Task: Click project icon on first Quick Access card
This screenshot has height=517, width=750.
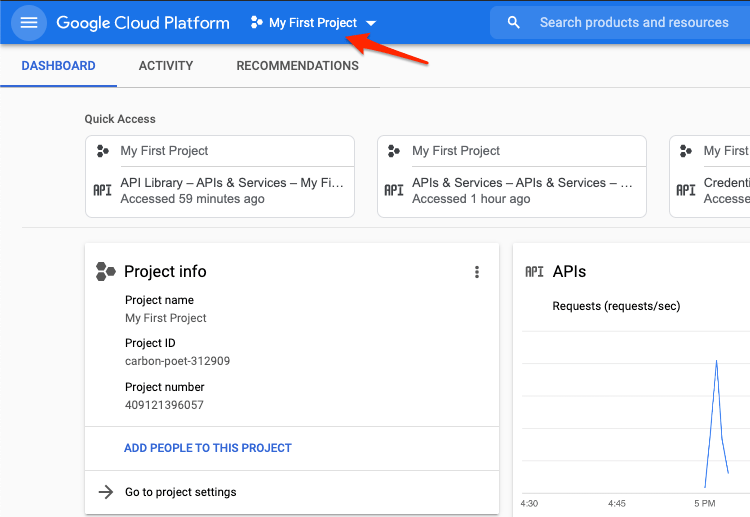Action: [x=102, y=151]
